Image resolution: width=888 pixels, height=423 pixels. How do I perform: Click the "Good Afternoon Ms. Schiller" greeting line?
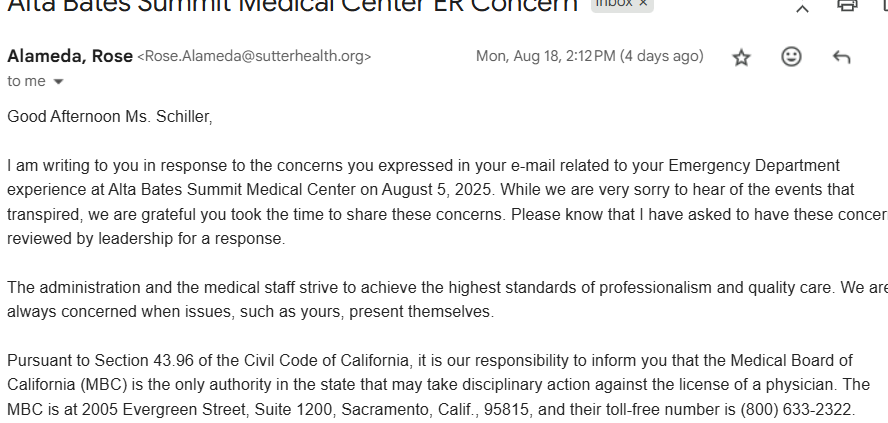[110, 117]
